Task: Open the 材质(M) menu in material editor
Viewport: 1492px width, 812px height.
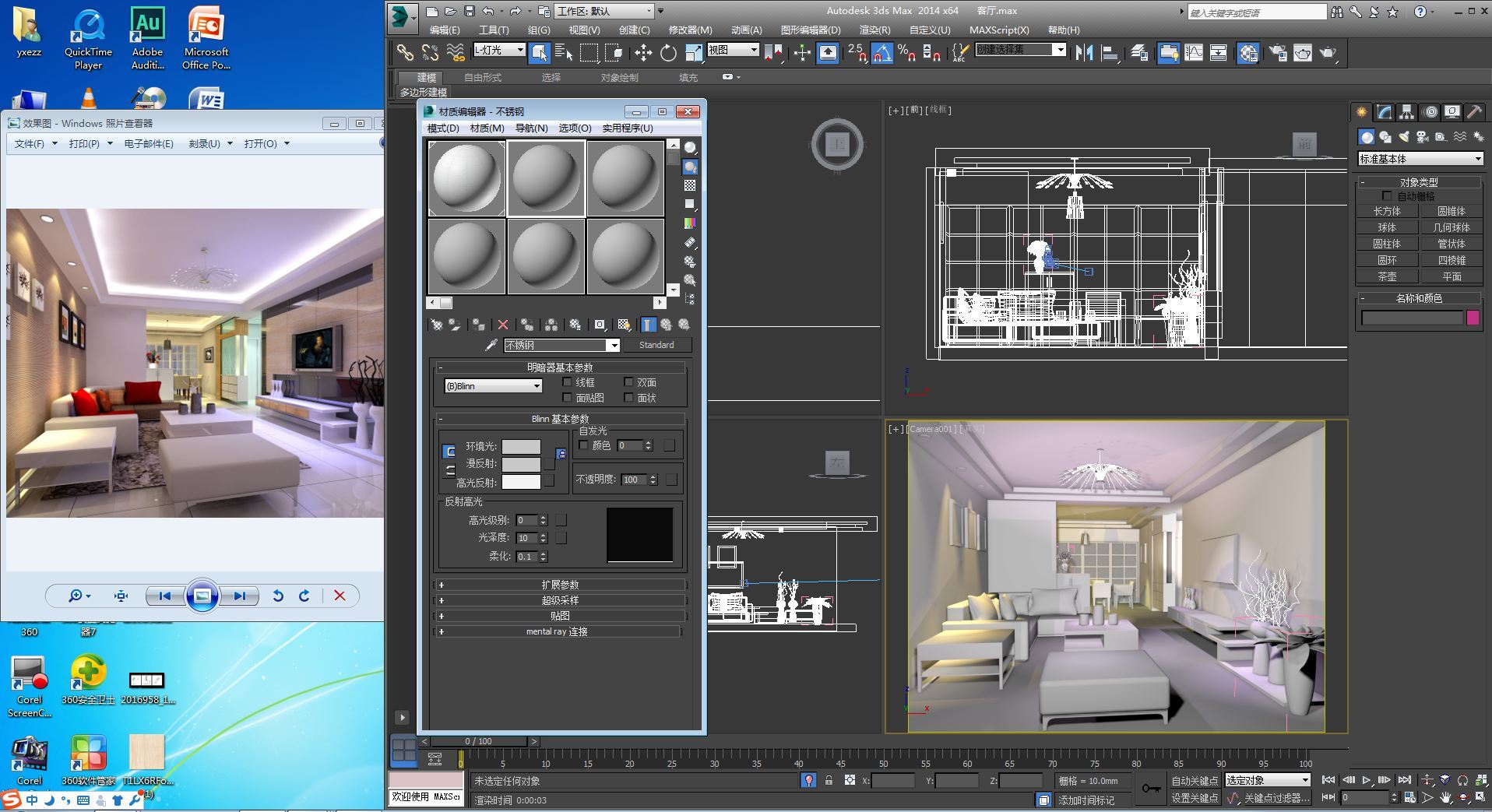Action: [x=487, y=128]
